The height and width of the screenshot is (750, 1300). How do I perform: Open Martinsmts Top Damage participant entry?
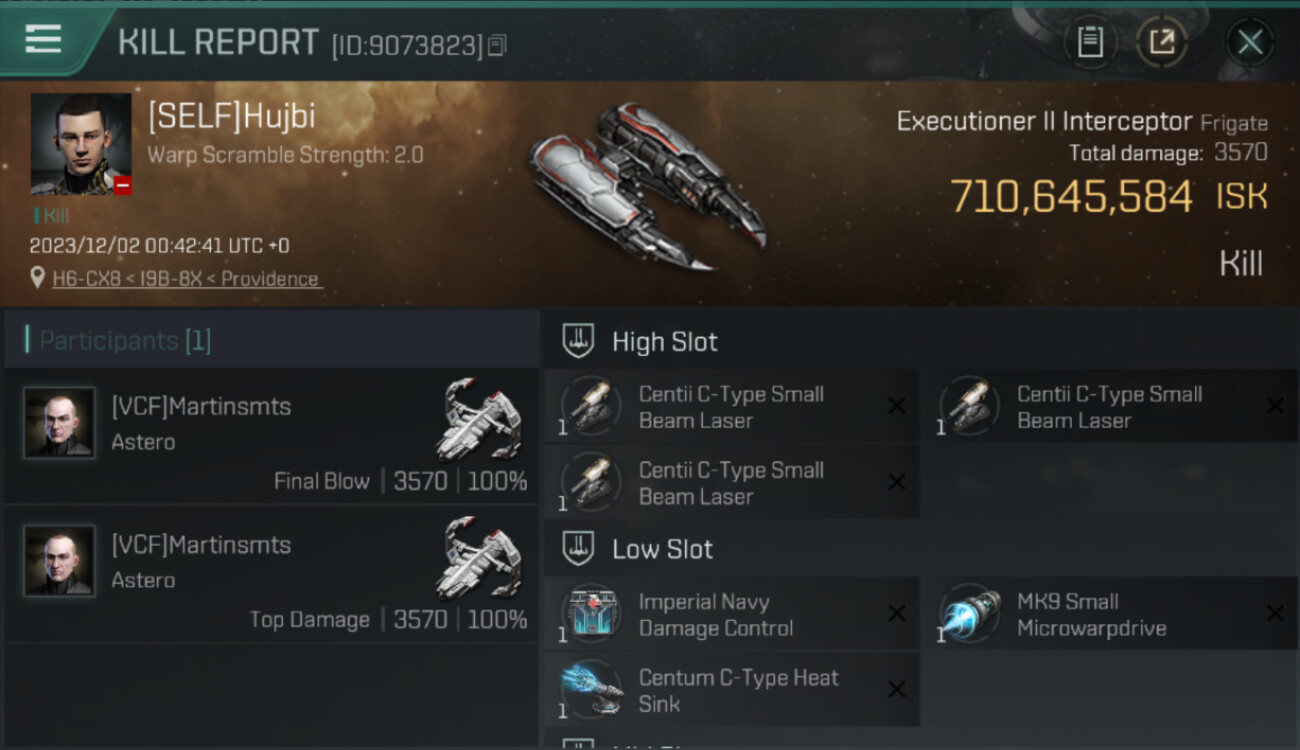point(271,574)
